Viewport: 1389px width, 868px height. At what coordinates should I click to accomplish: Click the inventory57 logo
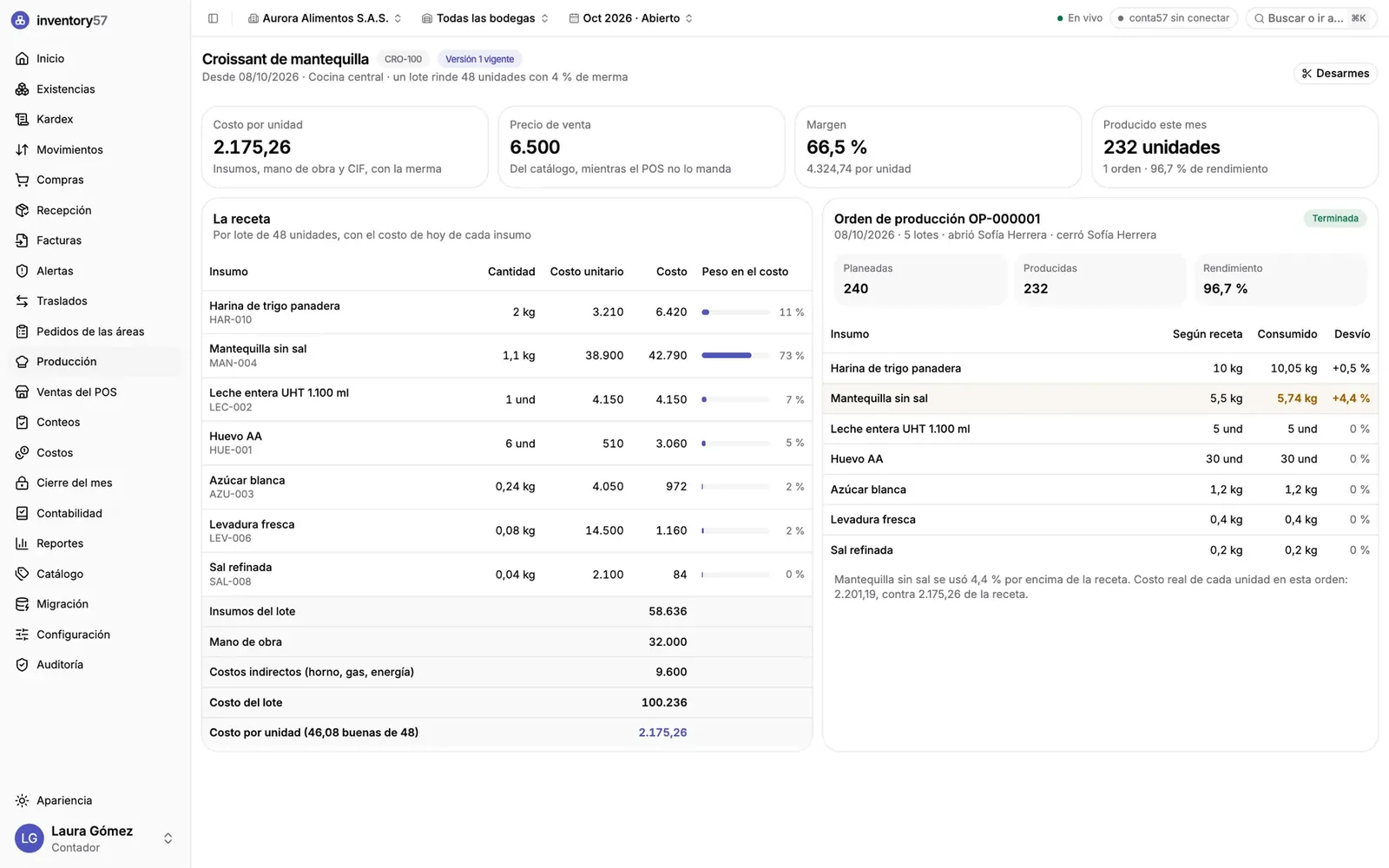(60, 20)
